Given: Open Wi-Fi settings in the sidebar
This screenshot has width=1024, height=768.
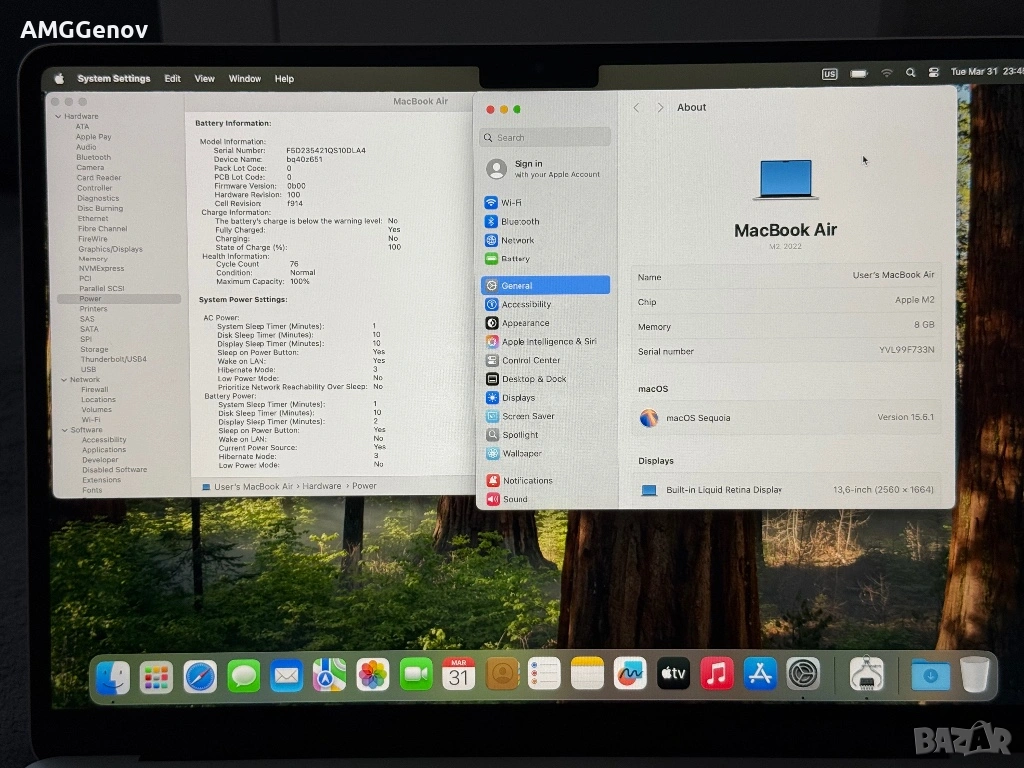Looking at the screenshot, I should [511, 203].
